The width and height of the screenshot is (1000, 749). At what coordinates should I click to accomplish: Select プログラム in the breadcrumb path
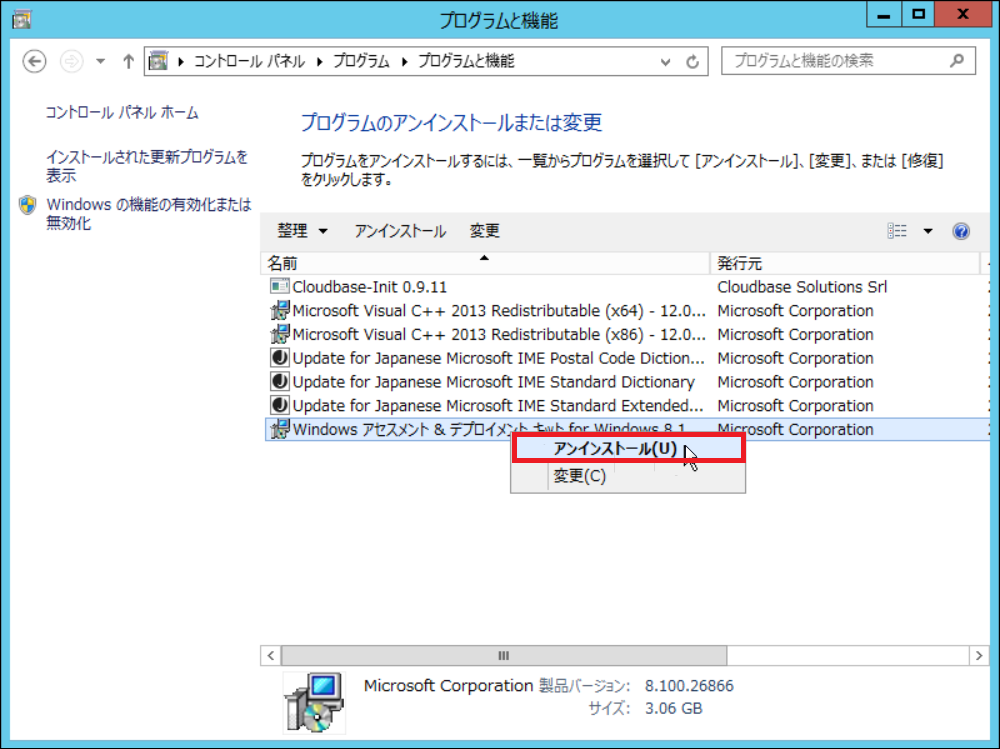[x=361, y=61]
